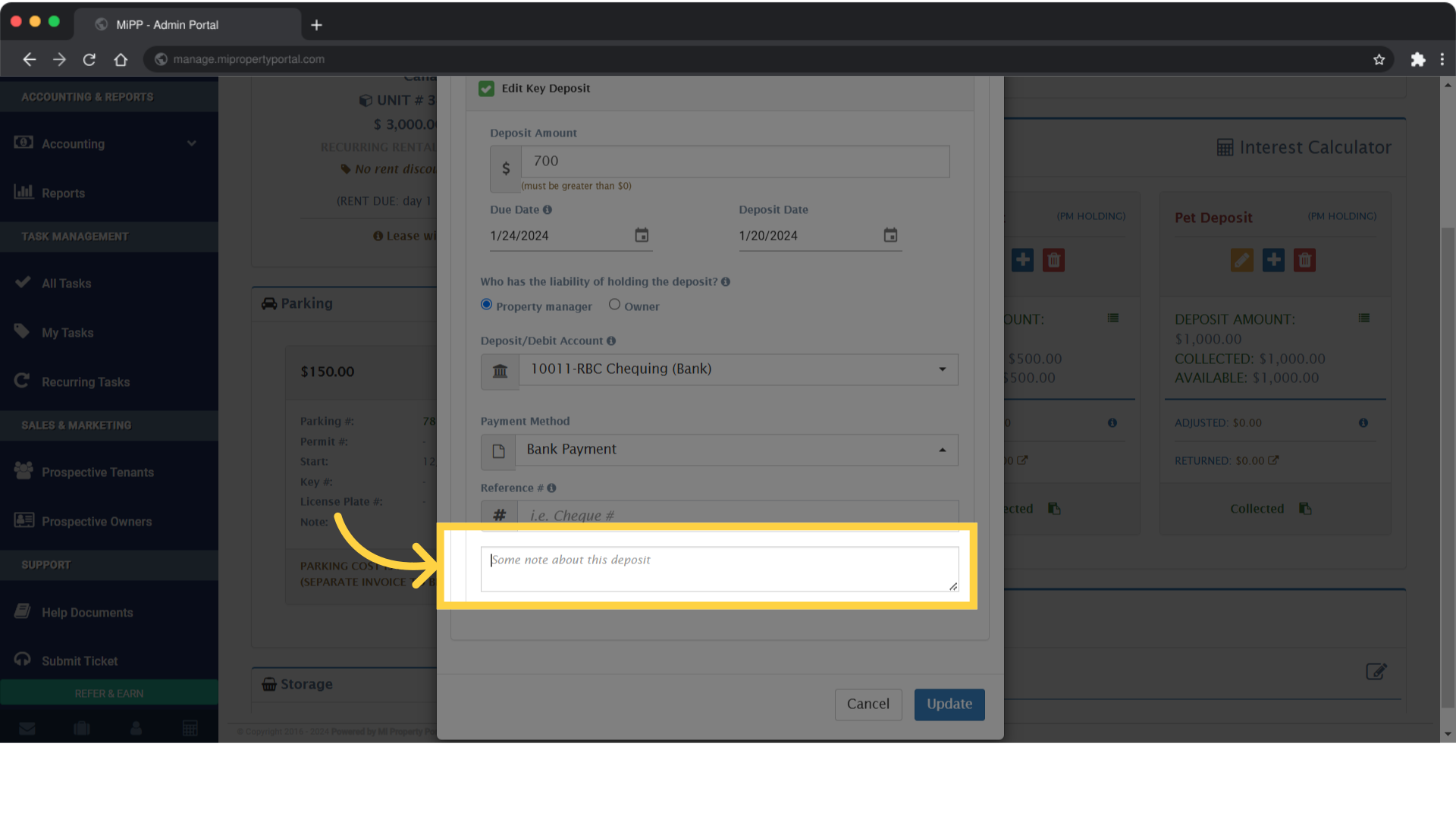The image size is (1456, 819).
Task: Open All Tasks in sidebar
Action: click(109, 284)
